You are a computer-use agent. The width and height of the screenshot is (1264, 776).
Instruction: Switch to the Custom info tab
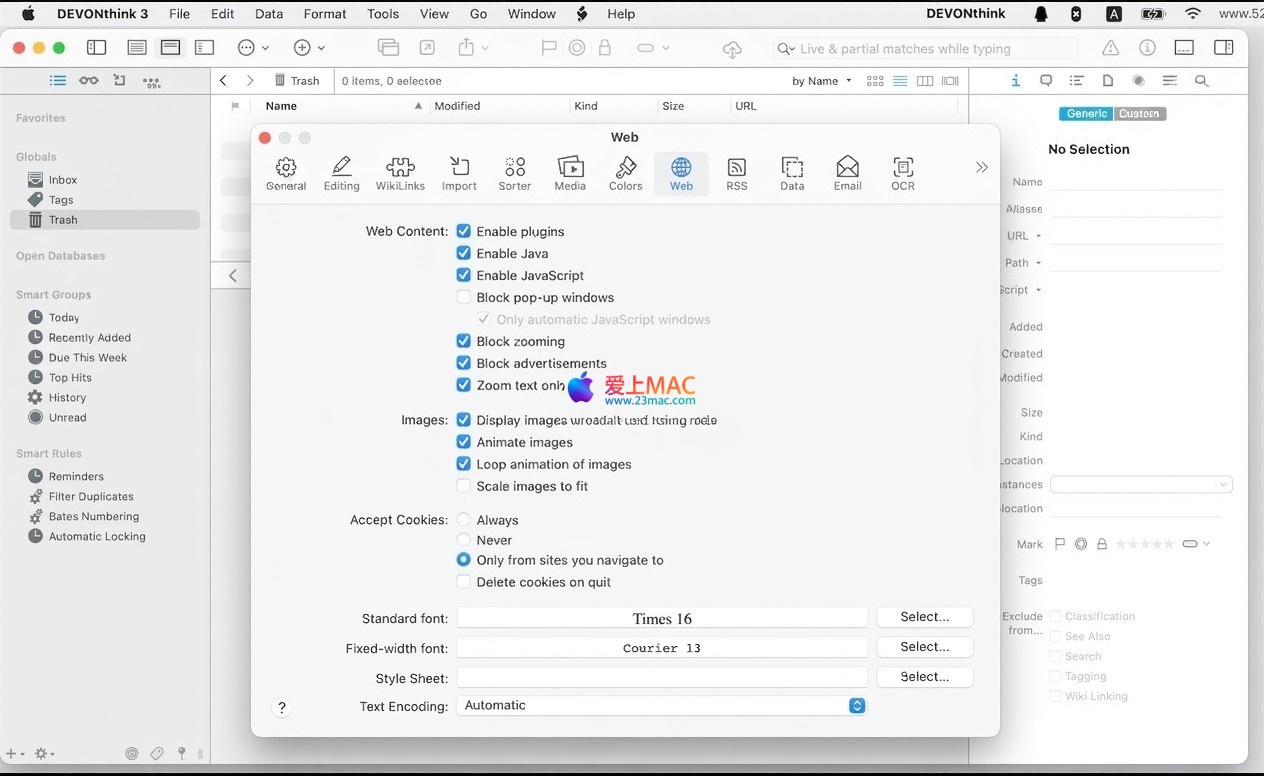[1139, 114]
